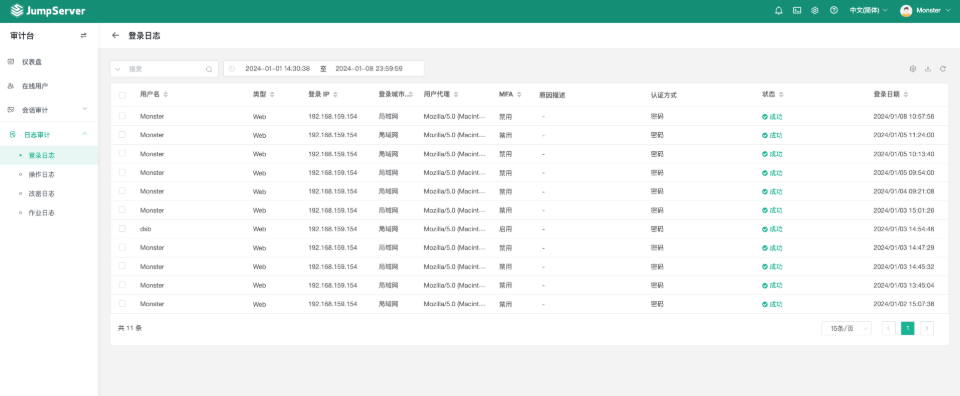
Task: Refresh the table with the reload icon
Action: click(x=943, y=69)
